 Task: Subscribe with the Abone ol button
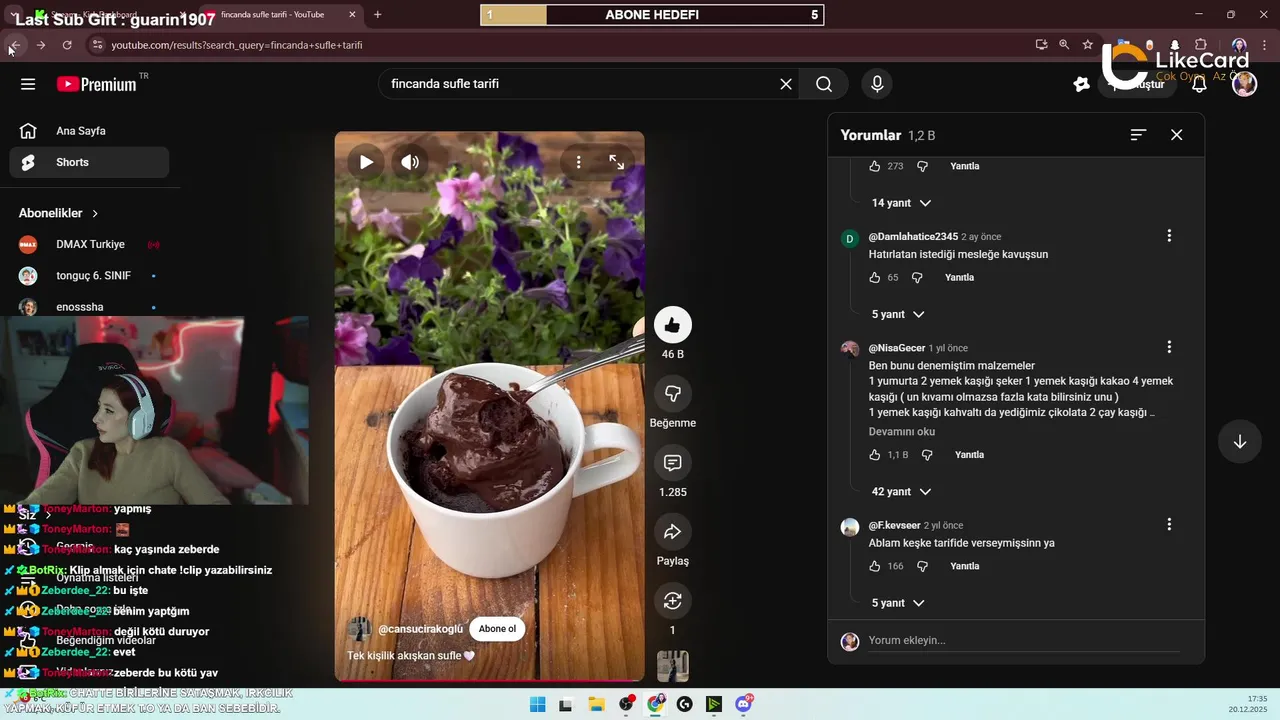click(x=497, y=629)
